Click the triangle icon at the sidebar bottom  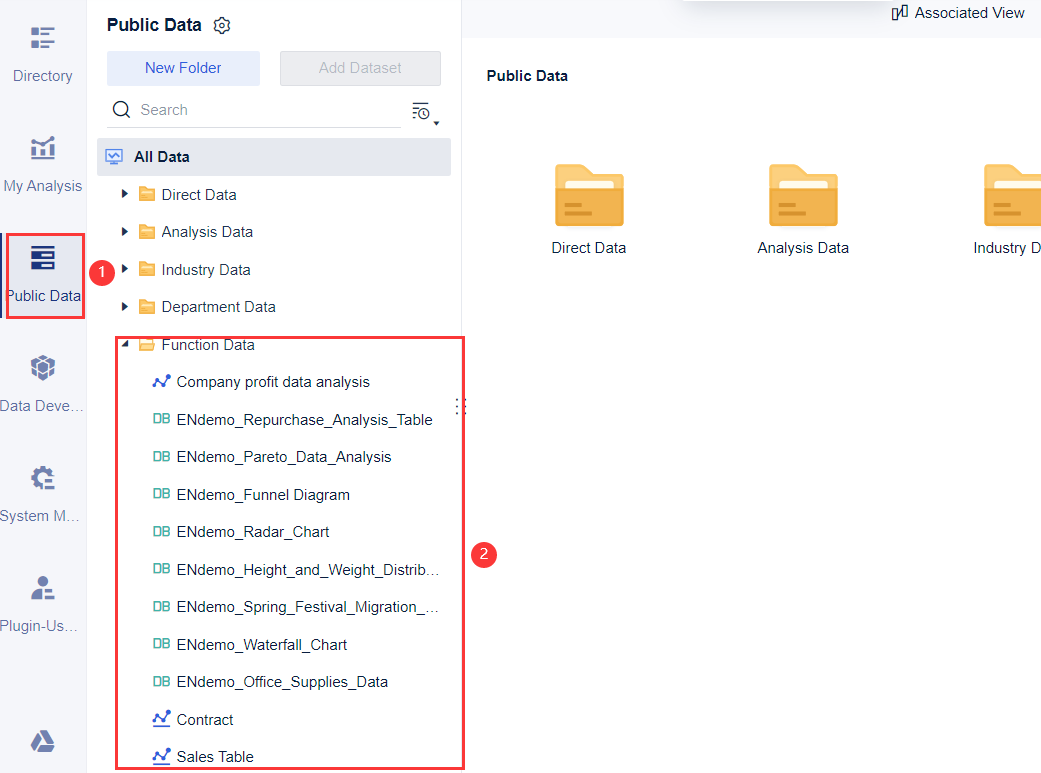42,741
